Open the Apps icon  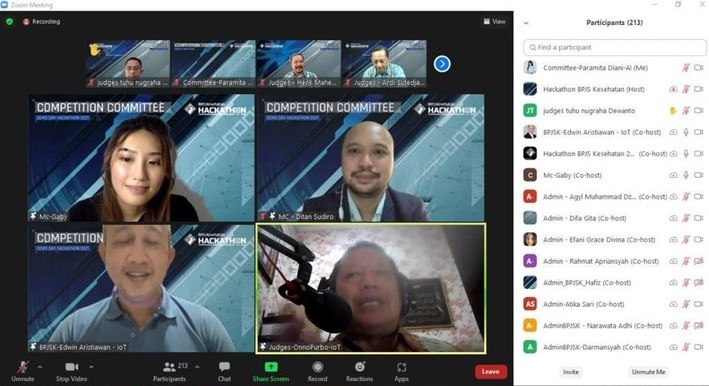[x=402, y=367]
